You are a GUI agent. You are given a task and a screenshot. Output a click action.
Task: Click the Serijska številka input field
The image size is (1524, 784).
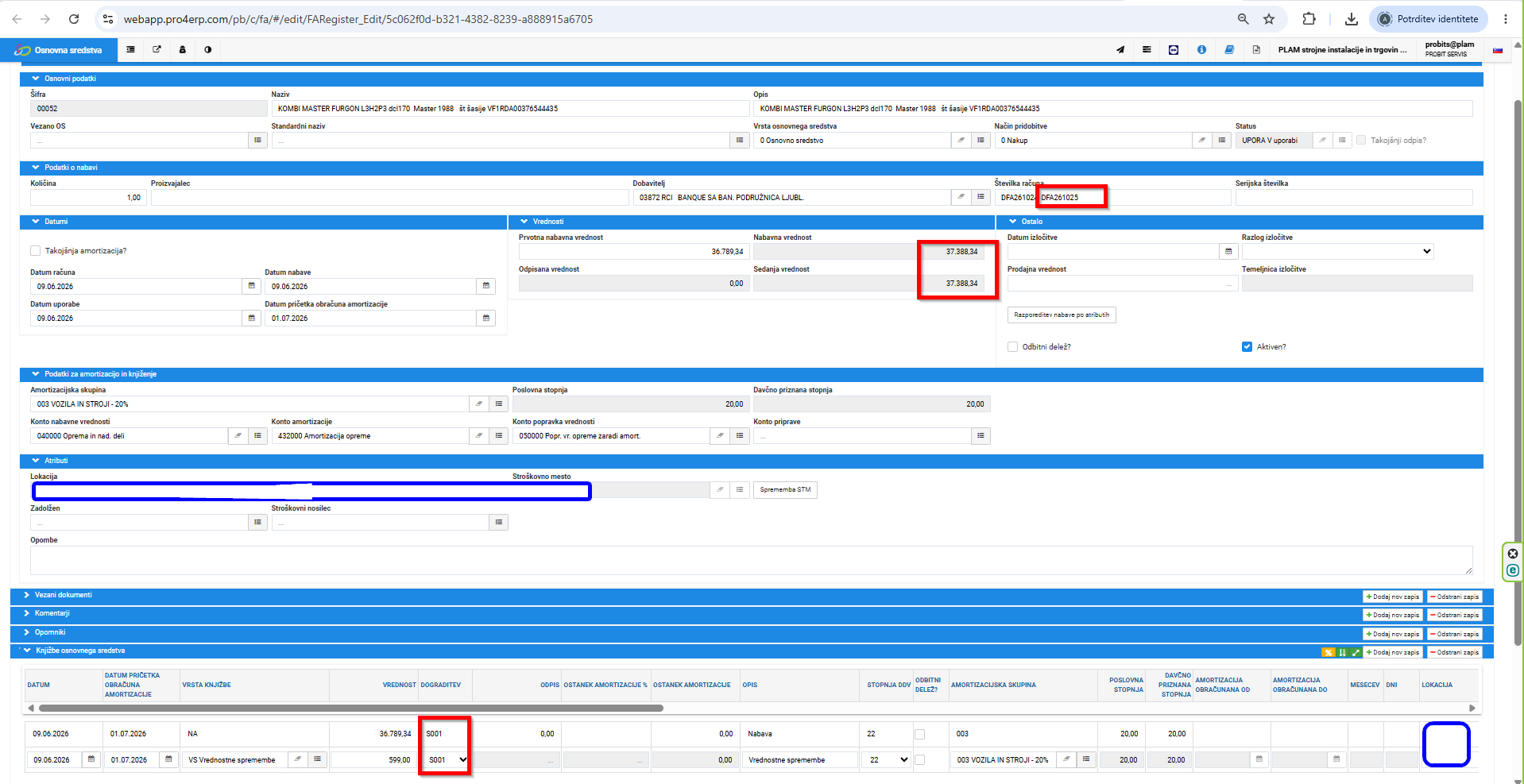pyautogui.click(x=1353, y=197)
